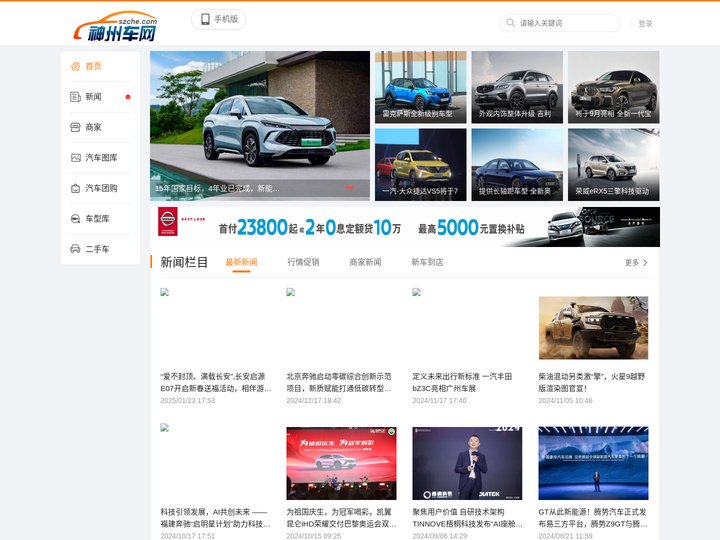720x540 pixels.
Task: Open the 外观内饰整体升级 吉利 thumbnail
Action: point(517,87)
